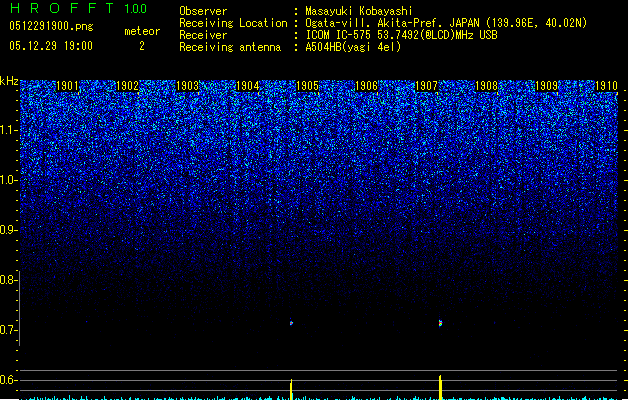Click the meteor echo spot near 1905

pyautogui.click(x=291, y=323)
